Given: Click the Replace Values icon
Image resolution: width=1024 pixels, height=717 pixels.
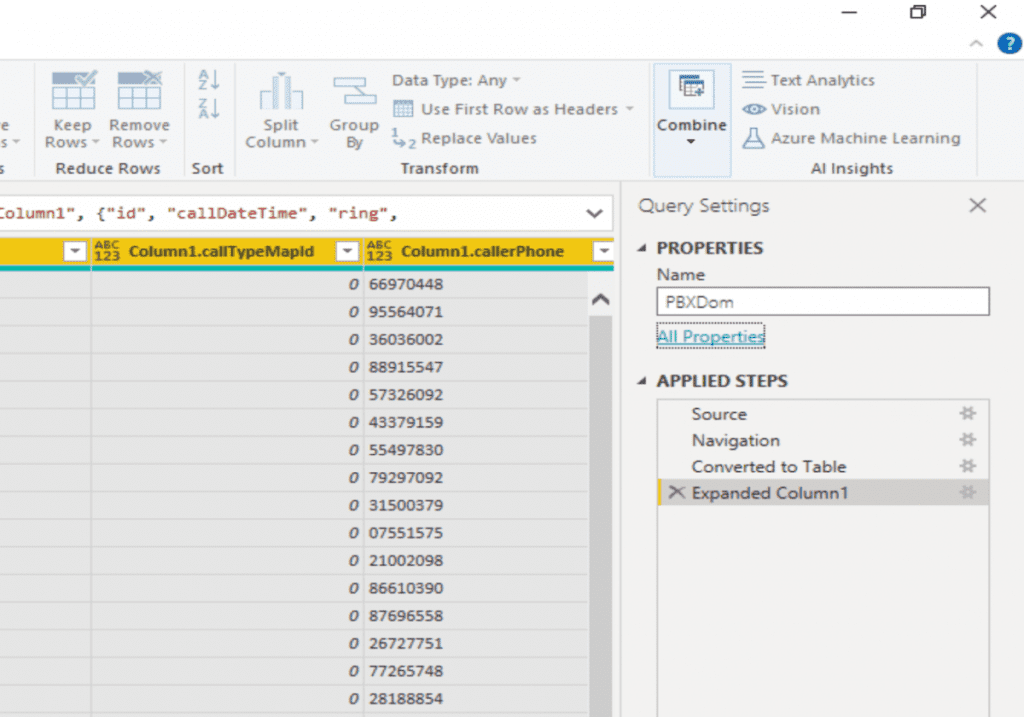Looking at the screenshot, I should click(468, 138).
